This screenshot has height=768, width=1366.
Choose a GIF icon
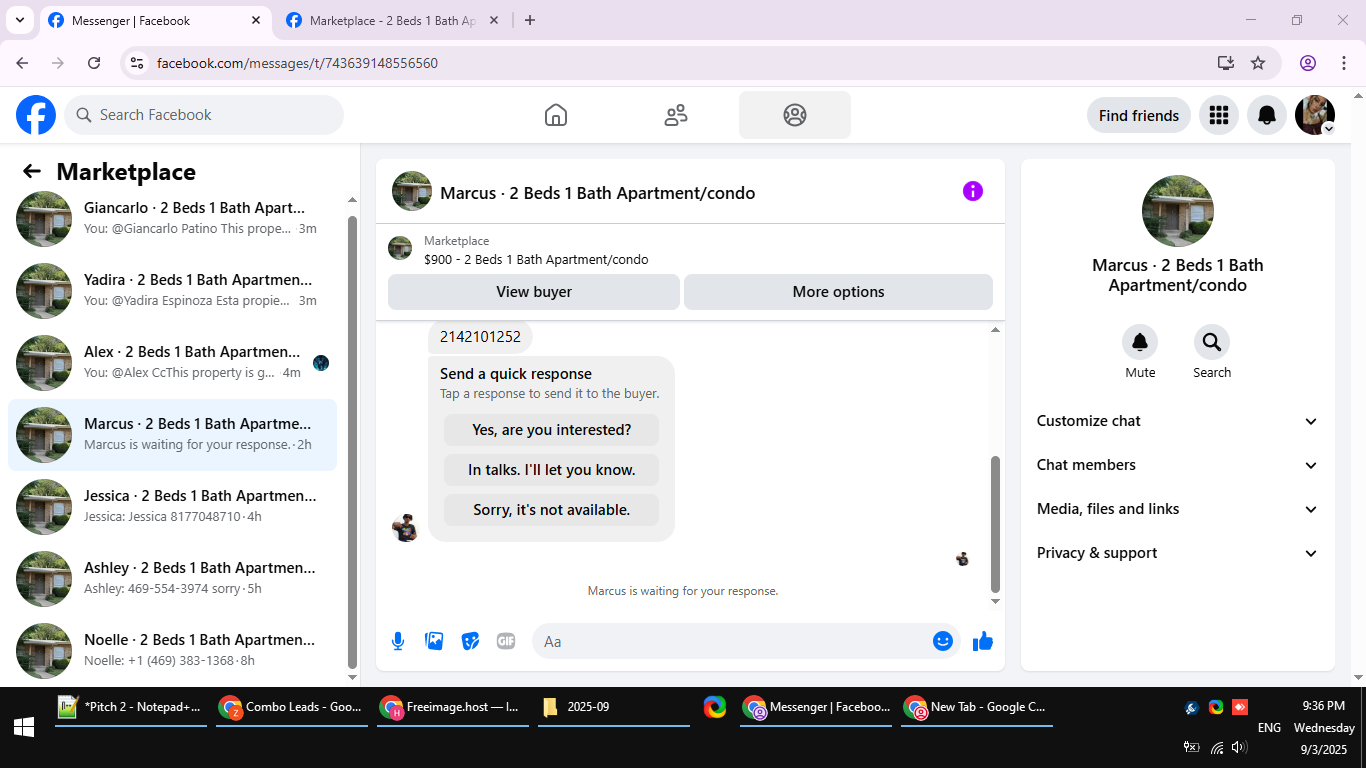pos(506,641)
